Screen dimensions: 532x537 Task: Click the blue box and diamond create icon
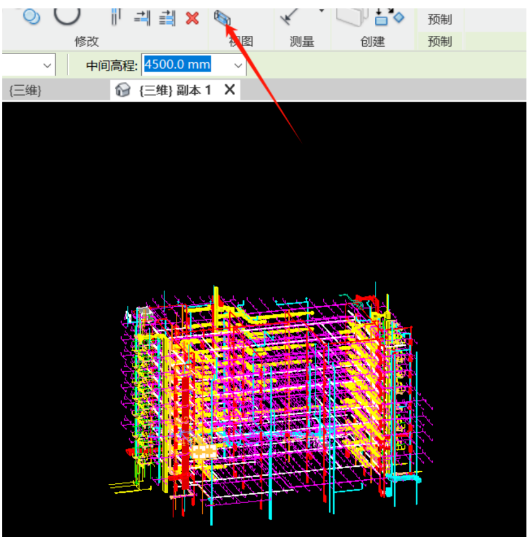point(389,17)
